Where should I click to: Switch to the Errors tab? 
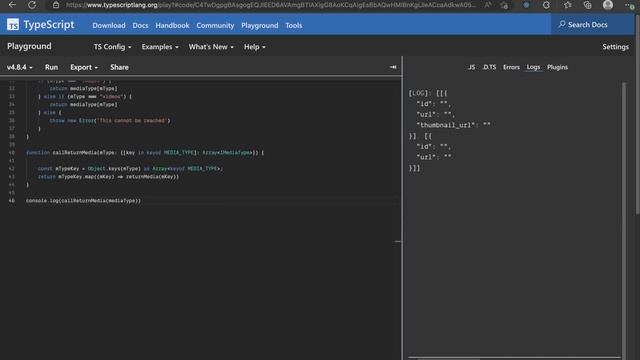[511, 67]
